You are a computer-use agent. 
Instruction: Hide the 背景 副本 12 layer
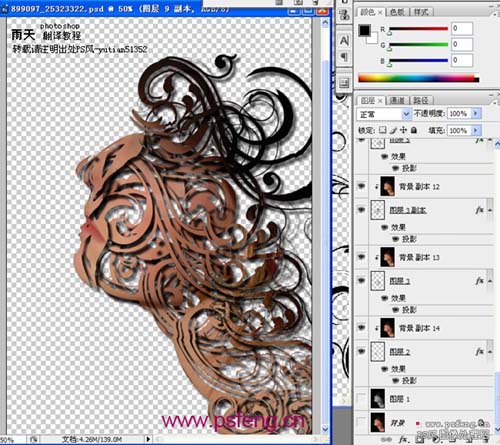(362, 186)
